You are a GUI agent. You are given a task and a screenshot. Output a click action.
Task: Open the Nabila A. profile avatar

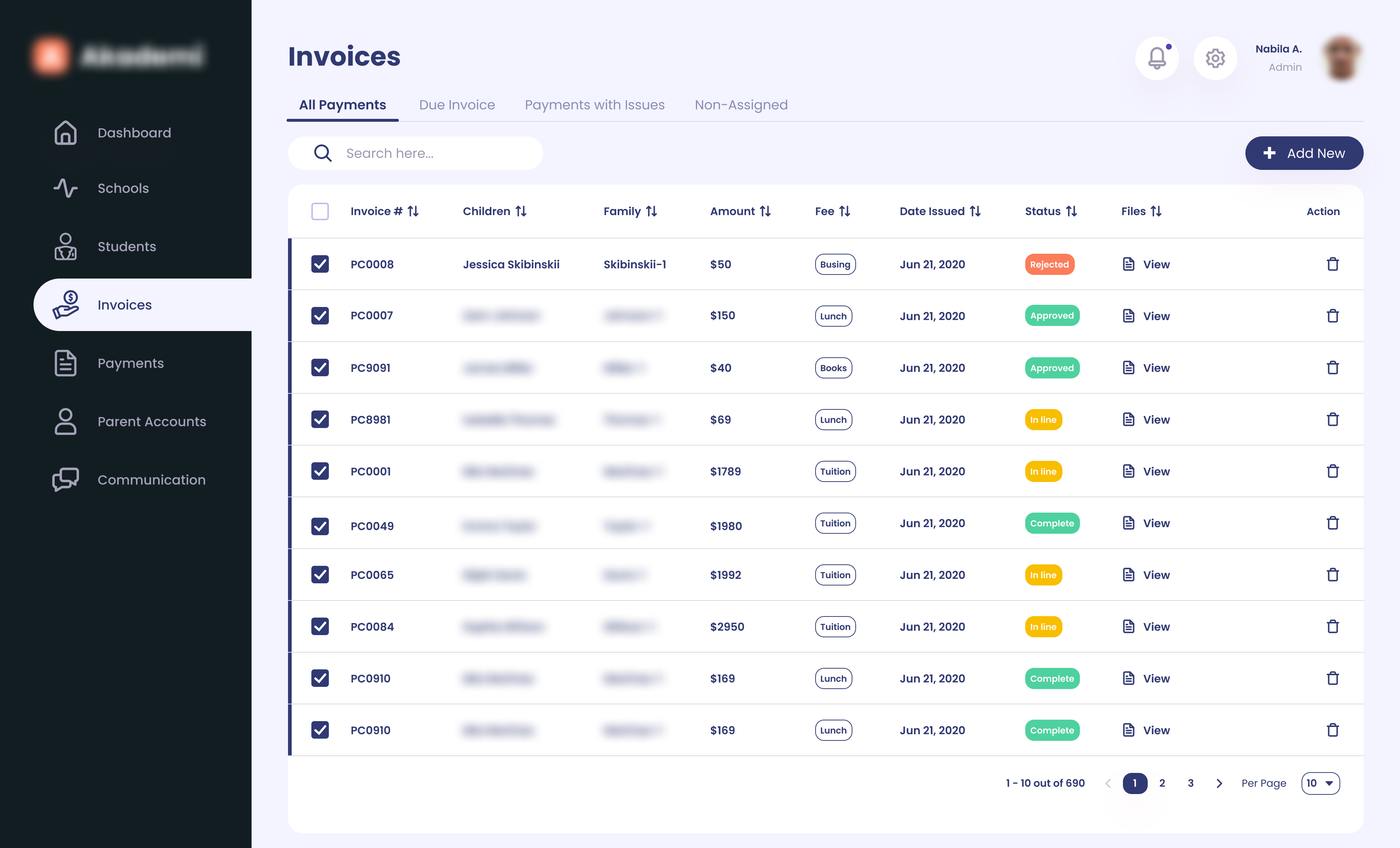[1341, 58]
